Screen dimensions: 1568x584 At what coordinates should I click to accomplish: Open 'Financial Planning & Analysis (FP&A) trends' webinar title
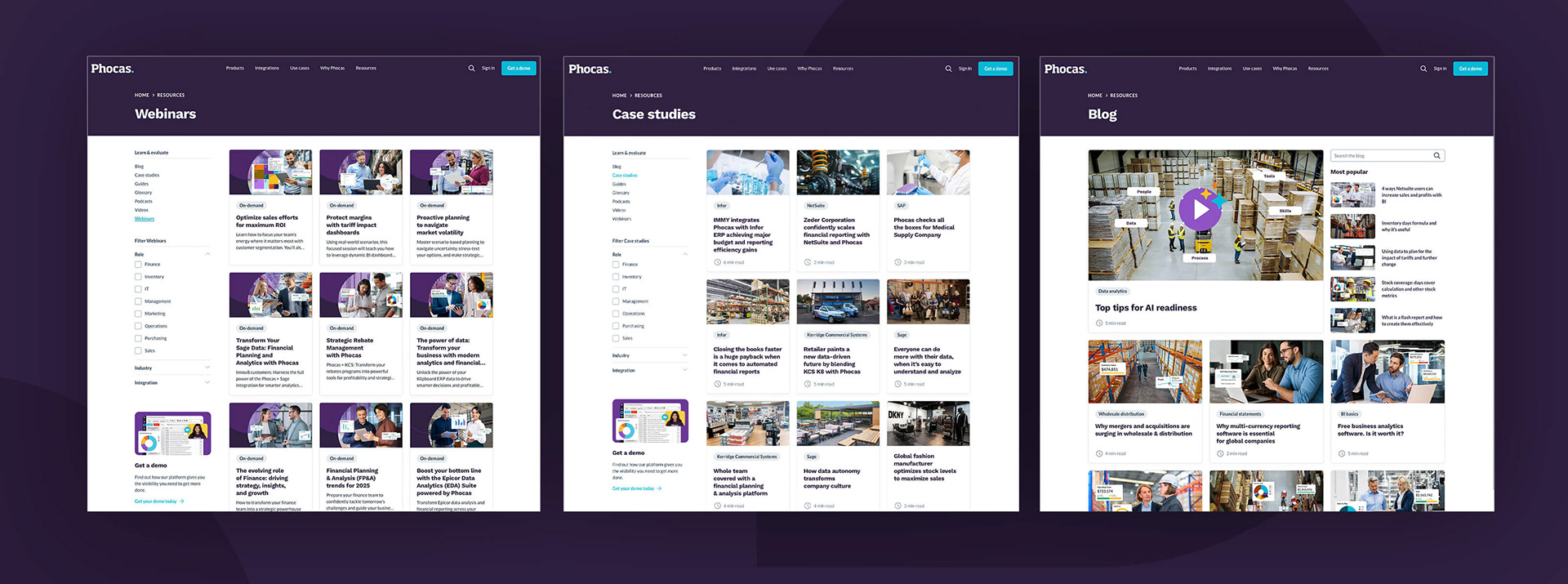(x=353, y=478)
